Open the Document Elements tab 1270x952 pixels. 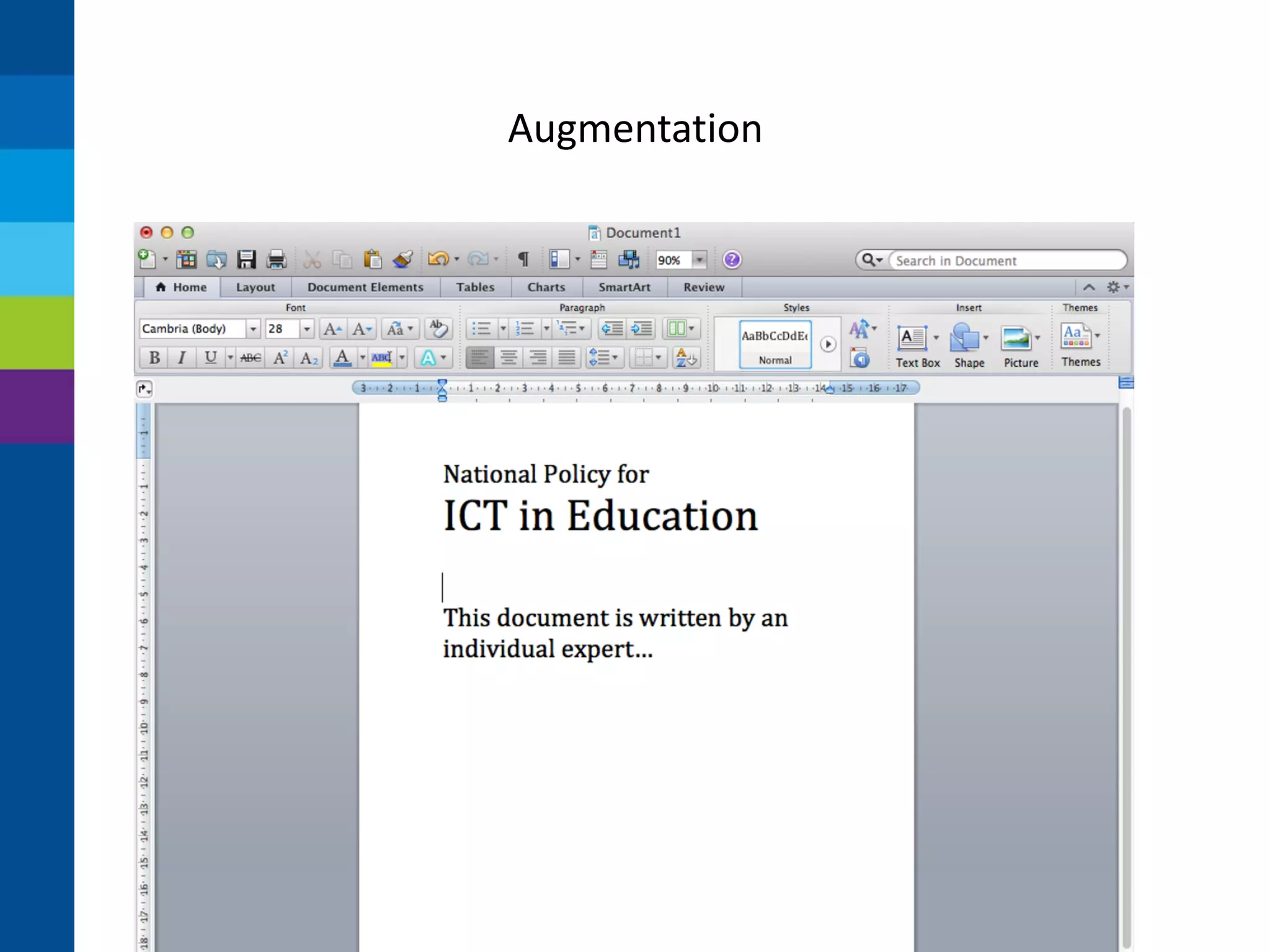365,288
